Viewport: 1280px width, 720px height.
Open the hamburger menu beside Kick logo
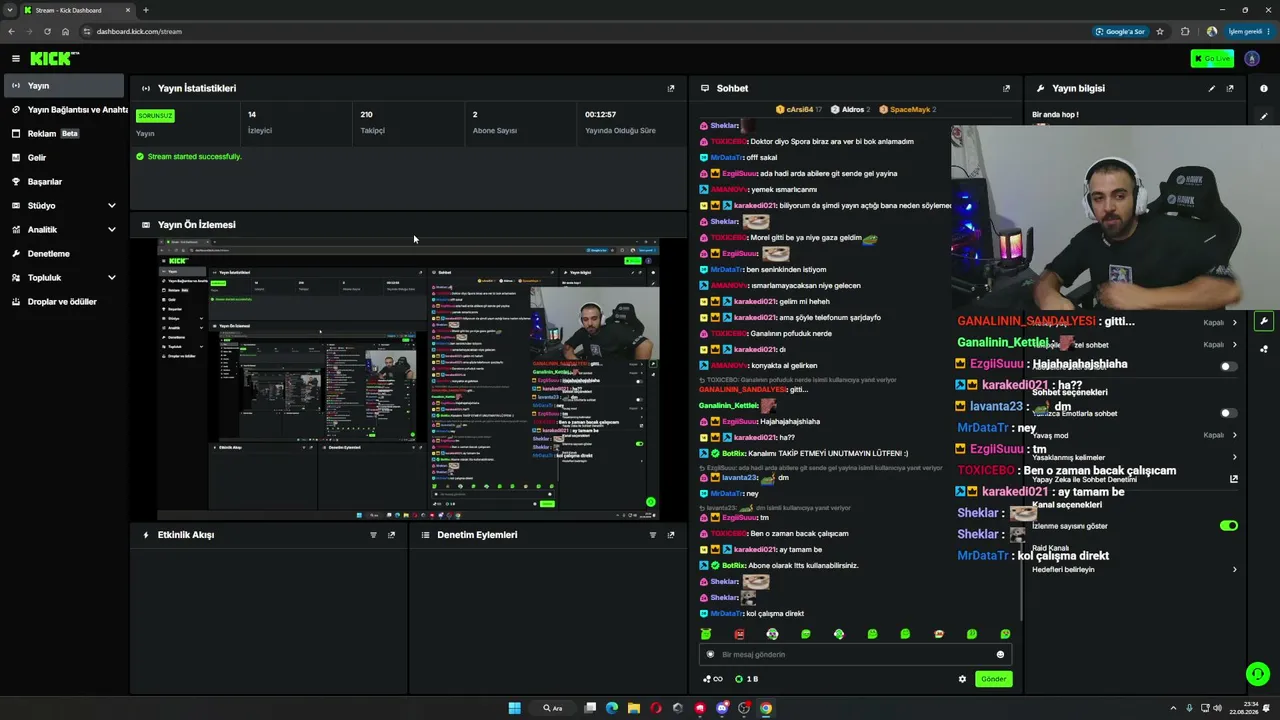pos(15,59)
